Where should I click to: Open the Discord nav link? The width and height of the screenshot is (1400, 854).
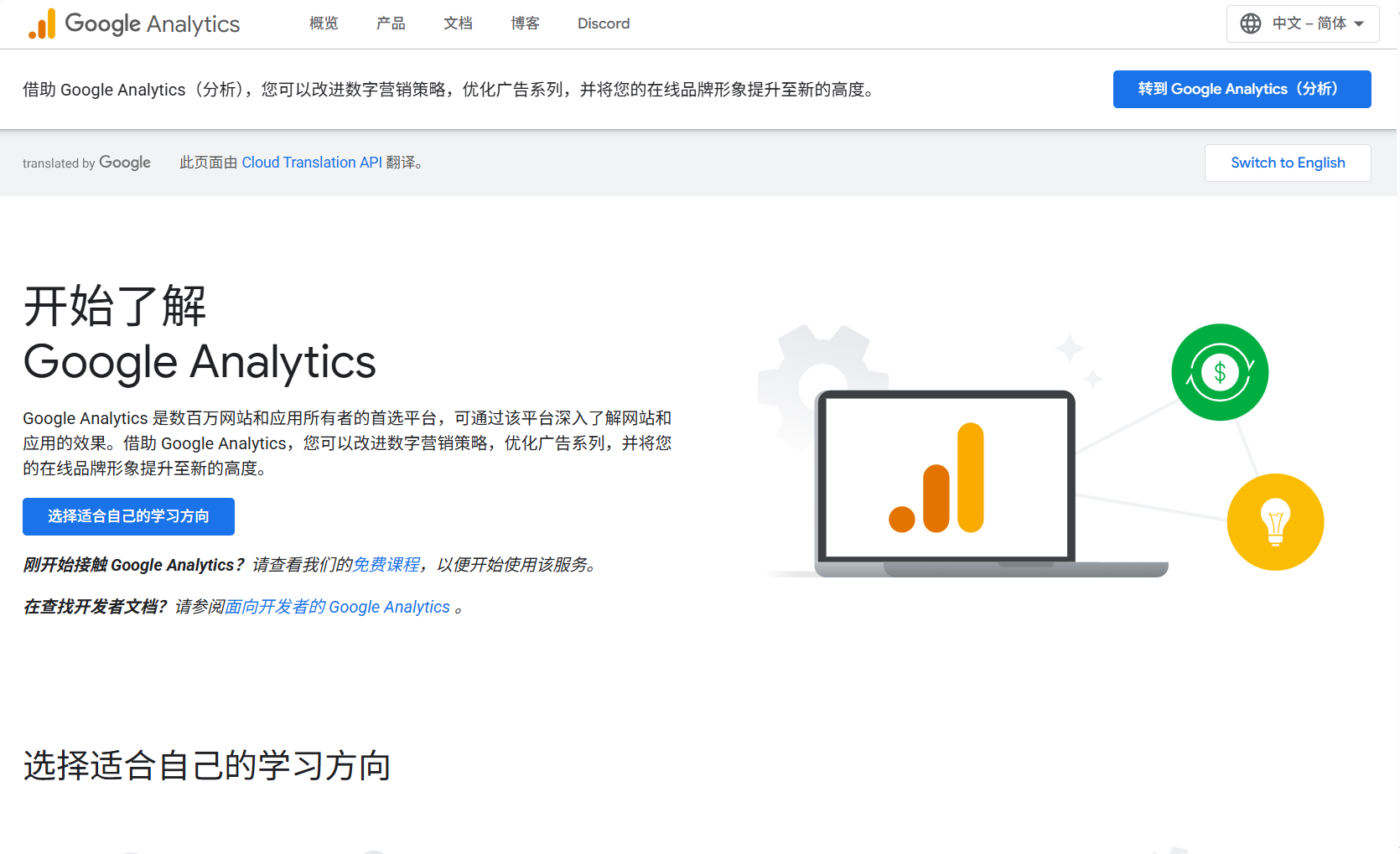coord(604,23)
